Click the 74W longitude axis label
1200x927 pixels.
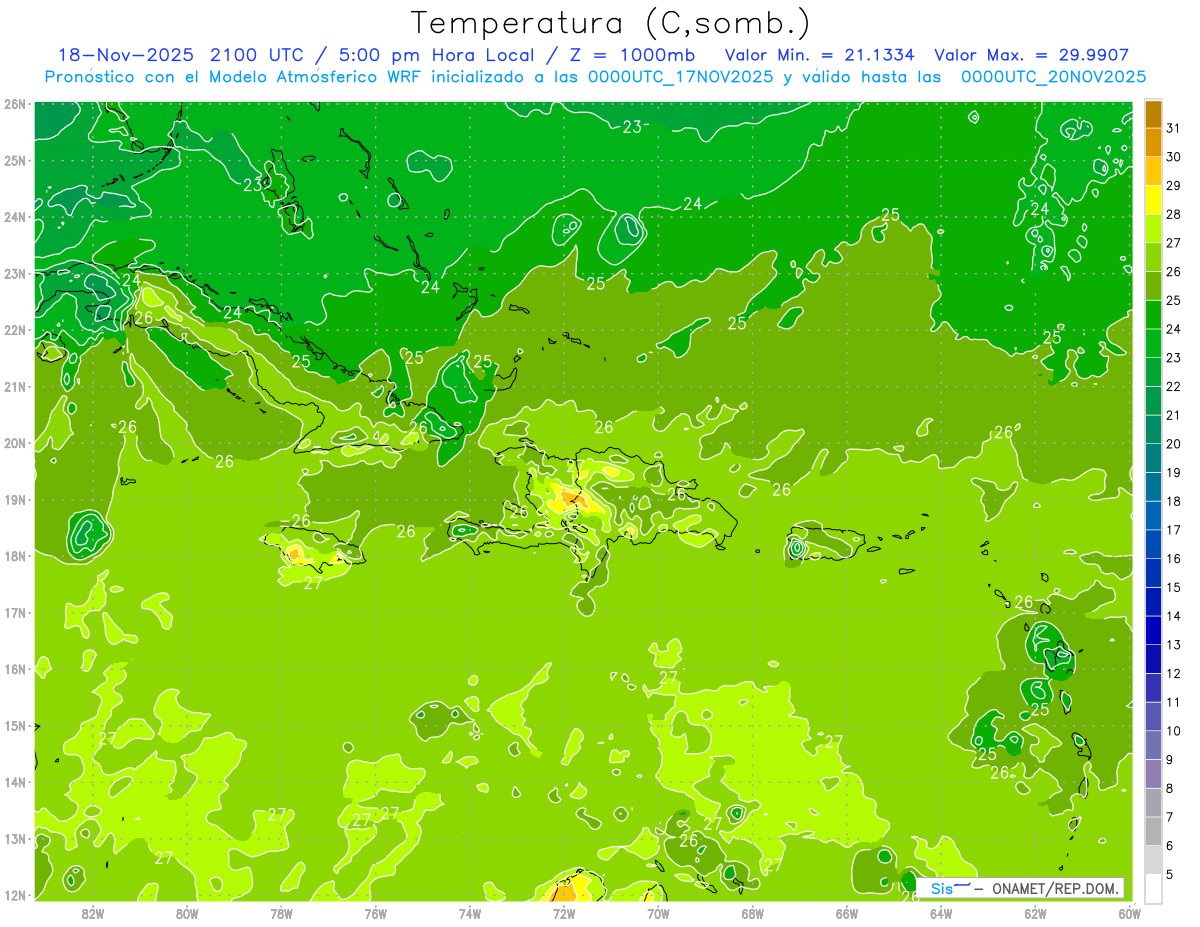tap(469, 913)
